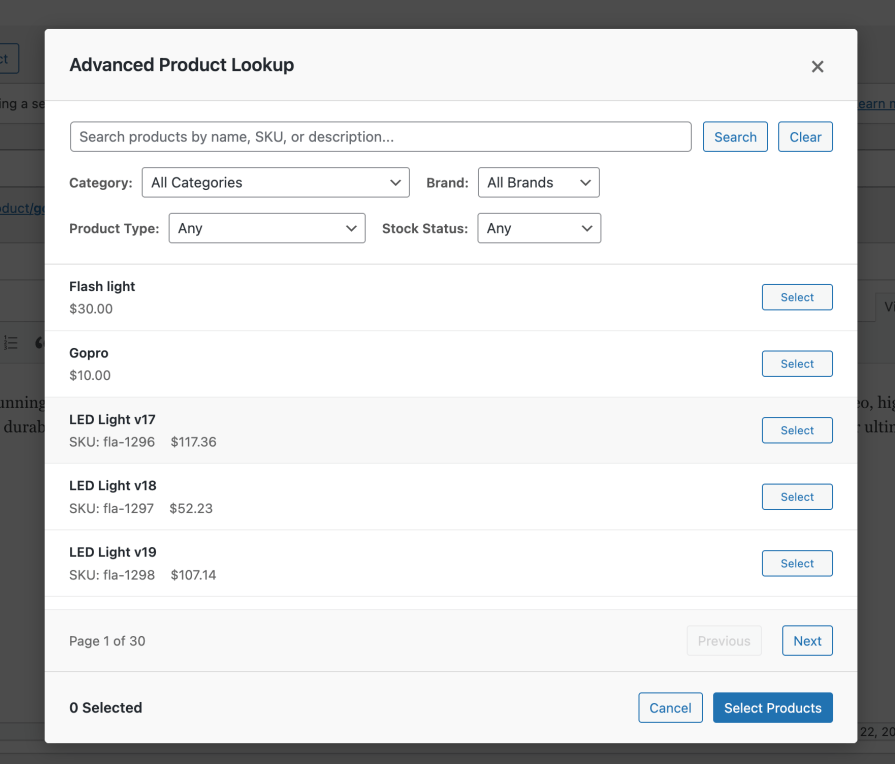Select the Flash light product
895x764 pixels.
[x=797, y=297]
